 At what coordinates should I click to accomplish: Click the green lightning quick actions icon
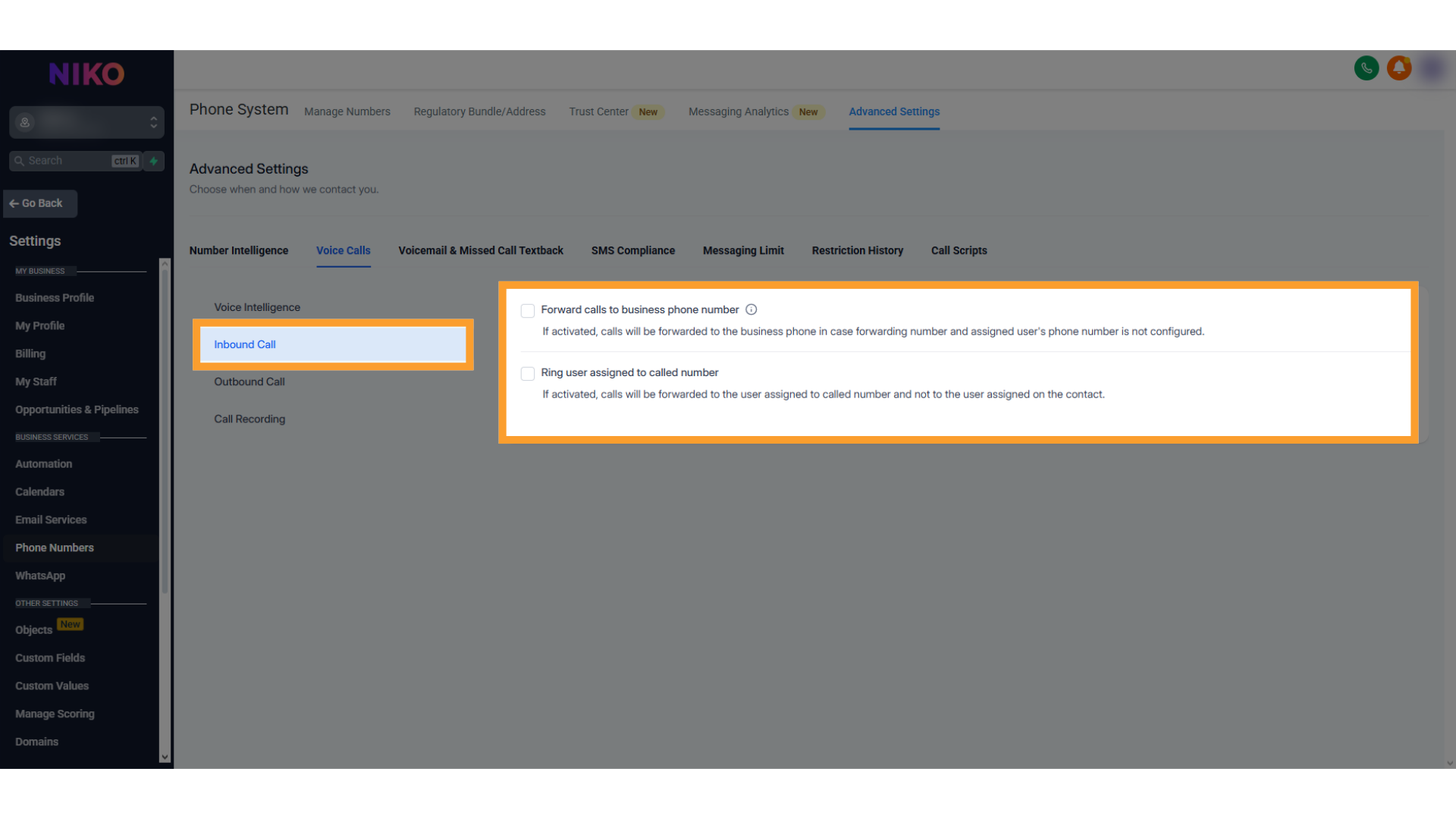[x=154, y=161]
